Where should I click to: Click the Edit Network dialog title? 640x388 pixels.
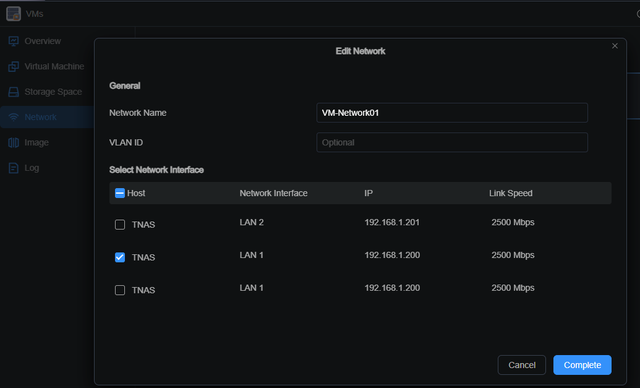360,51
